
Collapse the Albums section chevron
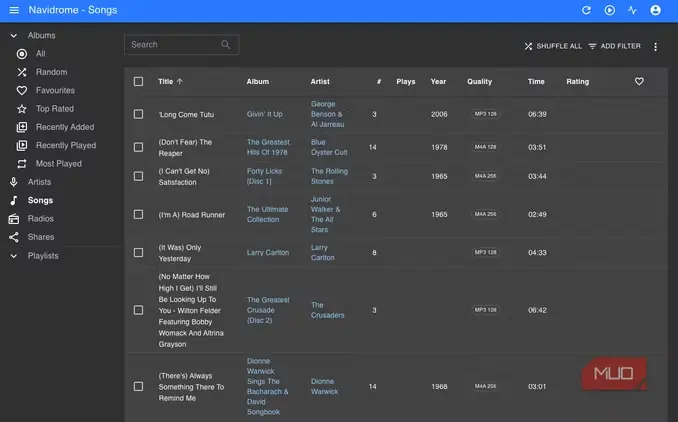tap(14, 35)
